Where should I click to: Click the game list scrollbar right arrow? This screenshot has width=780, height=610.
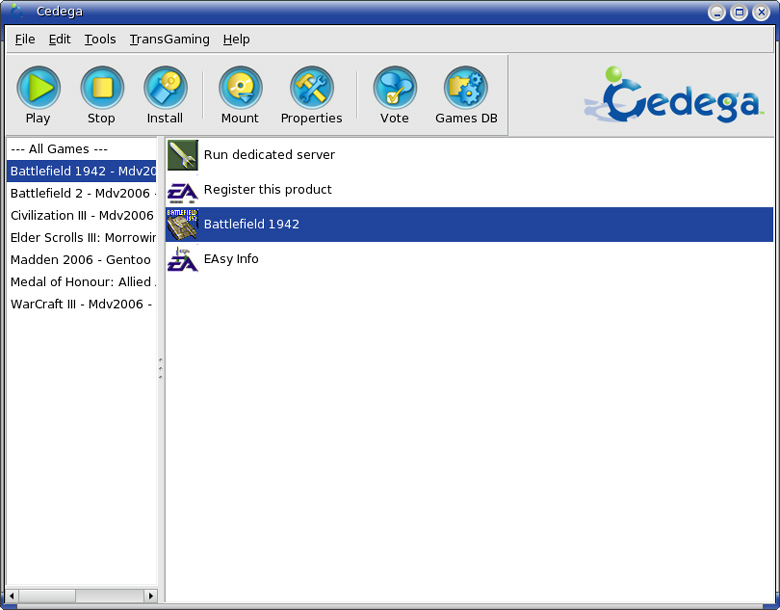(x=151, y=595)
